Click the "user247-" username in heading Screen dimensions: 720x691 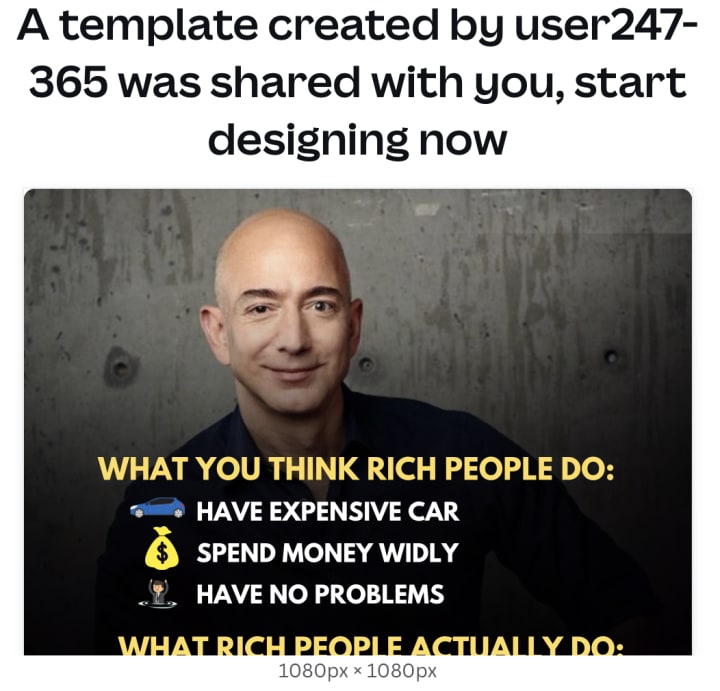coord(607,25)
